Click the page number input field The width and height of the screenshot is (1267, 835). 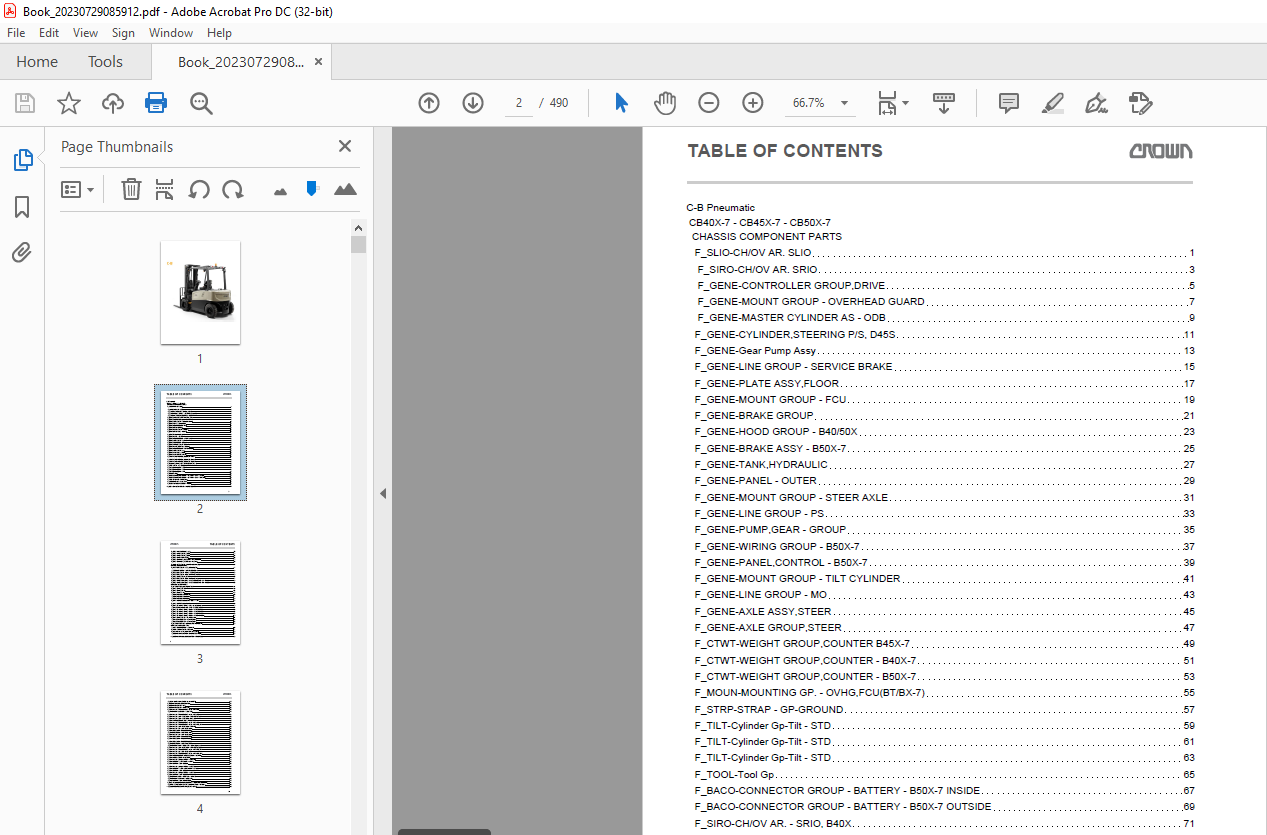pyautogui.click(x=519, y=103)
